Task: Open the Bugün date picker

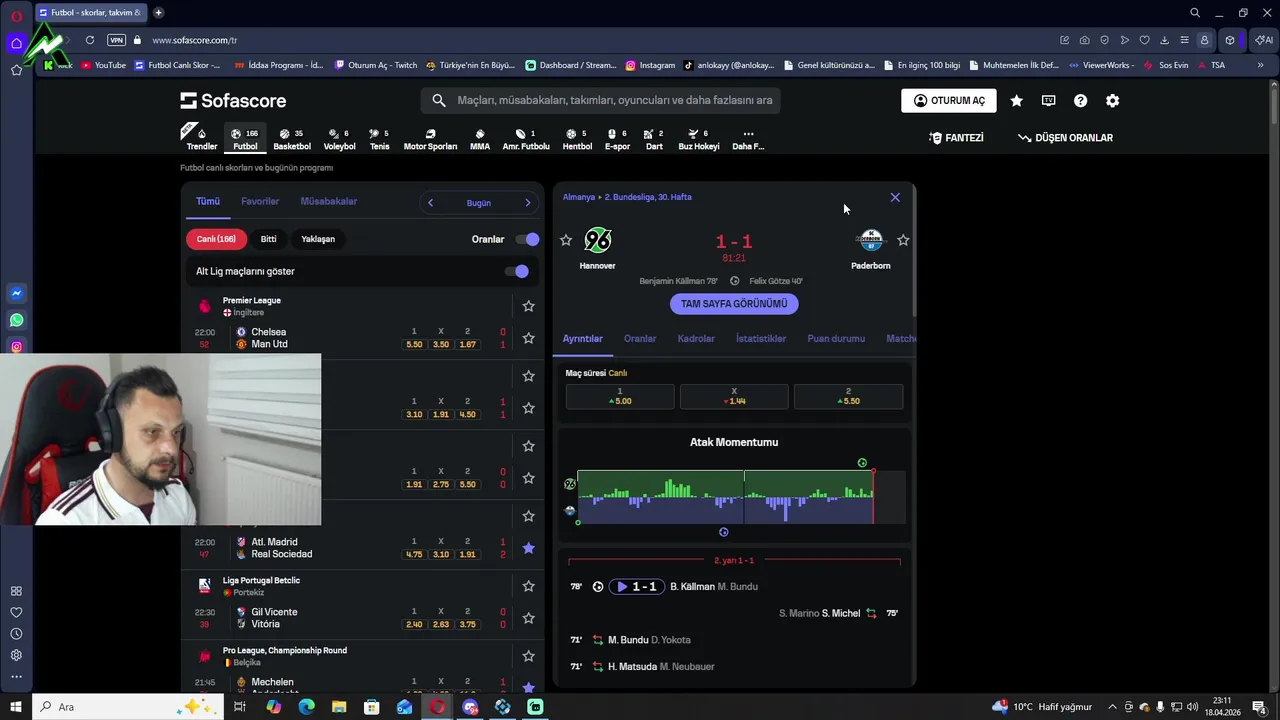Action: point(479,203)
